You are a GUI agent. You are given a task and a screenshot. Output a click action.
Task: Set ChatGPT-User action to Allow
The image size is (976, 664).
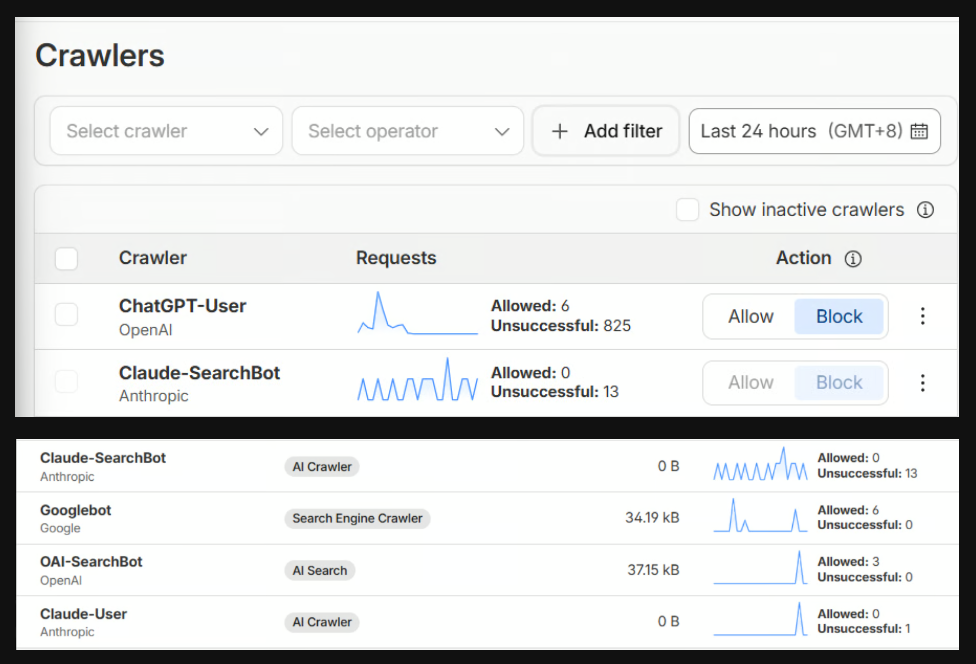pyautogui.click(x=751, y=316)
